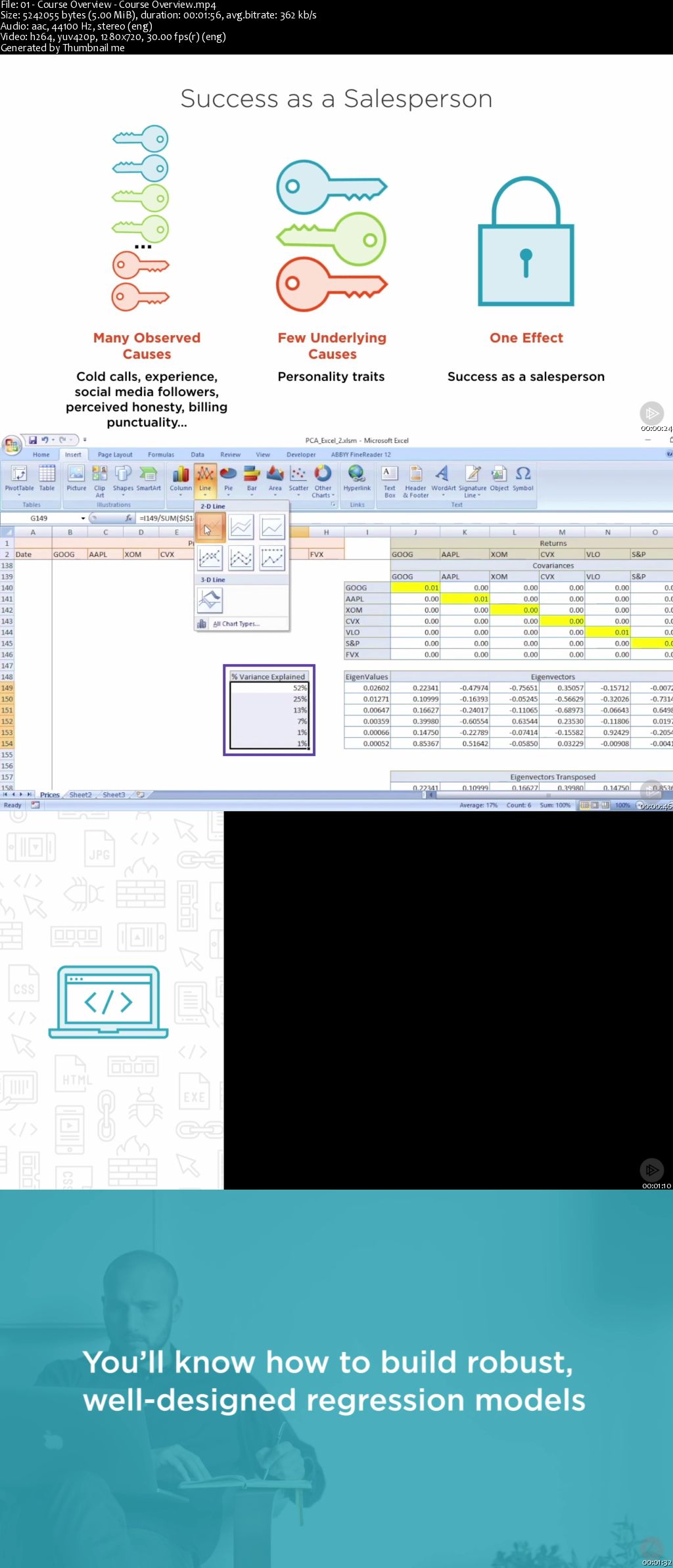Insert a SmartArt graphic
673x1568 pixels.
[149, 478]
